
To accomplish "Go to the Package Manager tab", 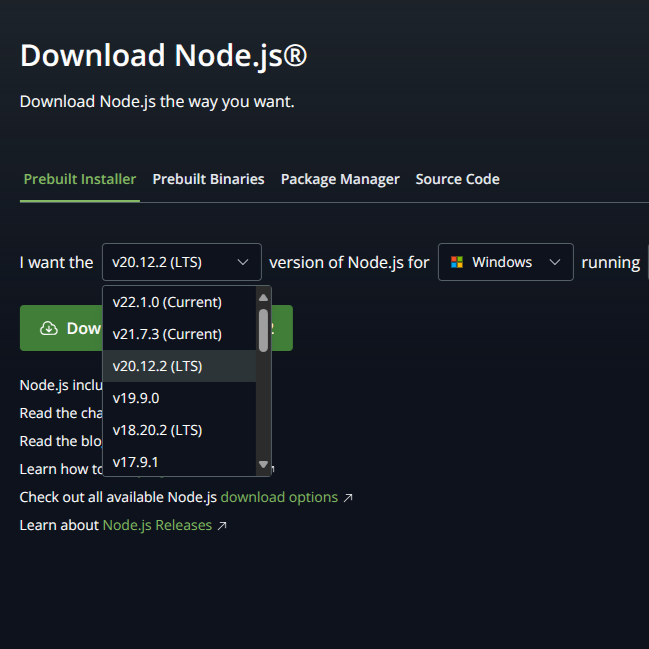I will pos(340,179).
